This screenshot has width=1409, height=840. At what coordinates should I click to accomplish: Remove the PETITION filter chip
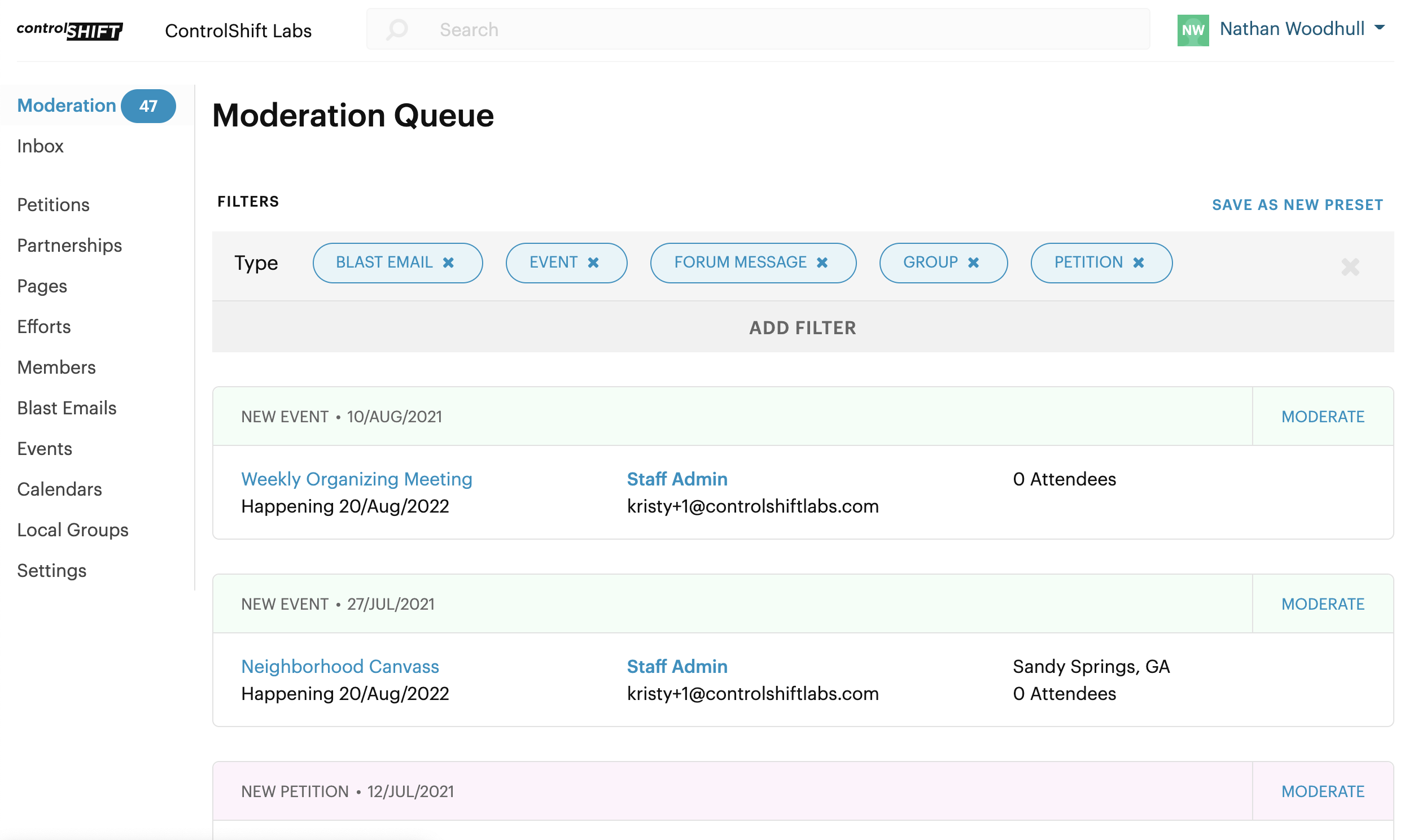click(x=1139, y=262)
